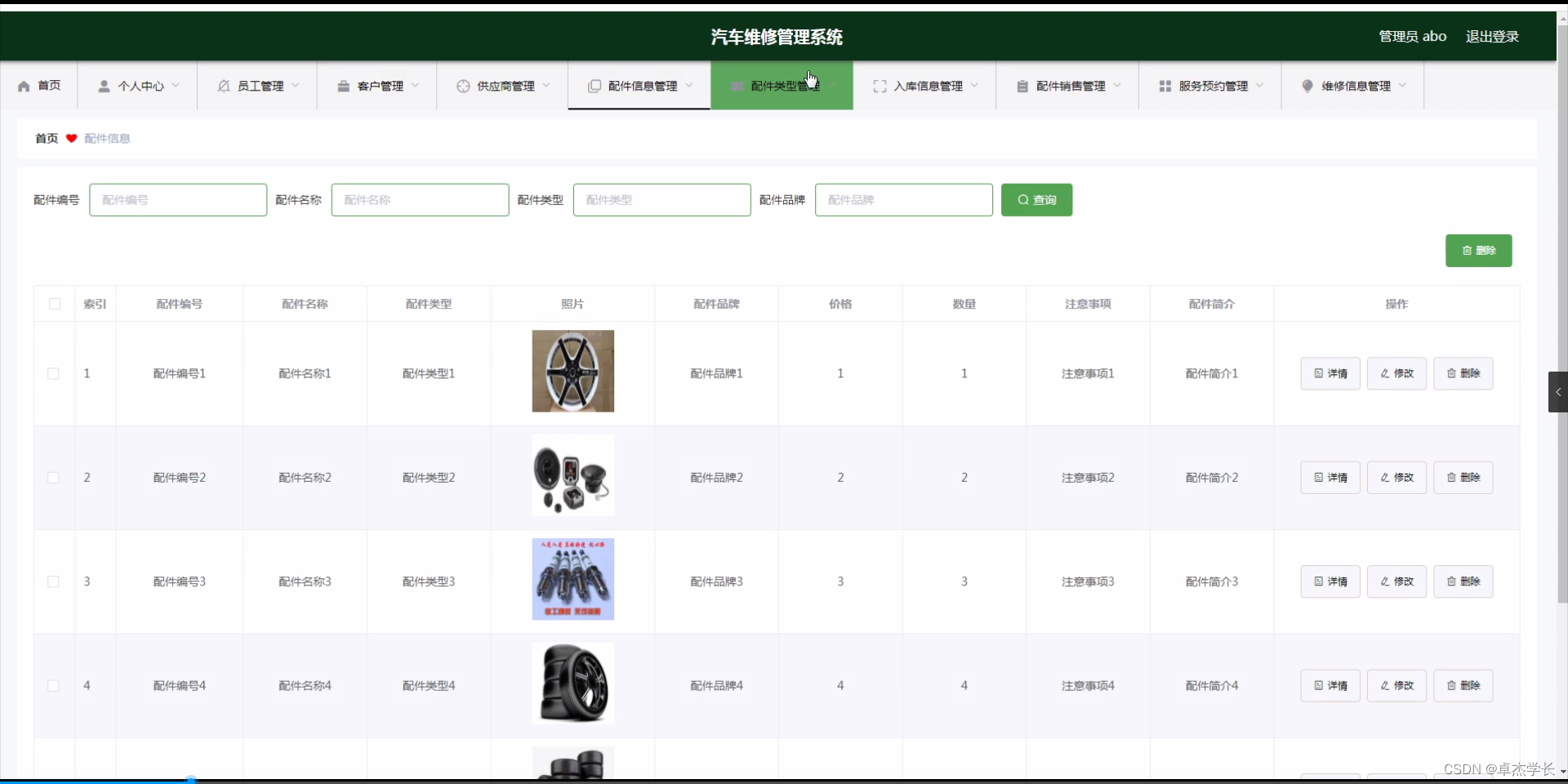Image resolution: width=1568 pixels, height=784 pixels.
Task: Check the select-all checkbox in table header
Action: point(54,304)
